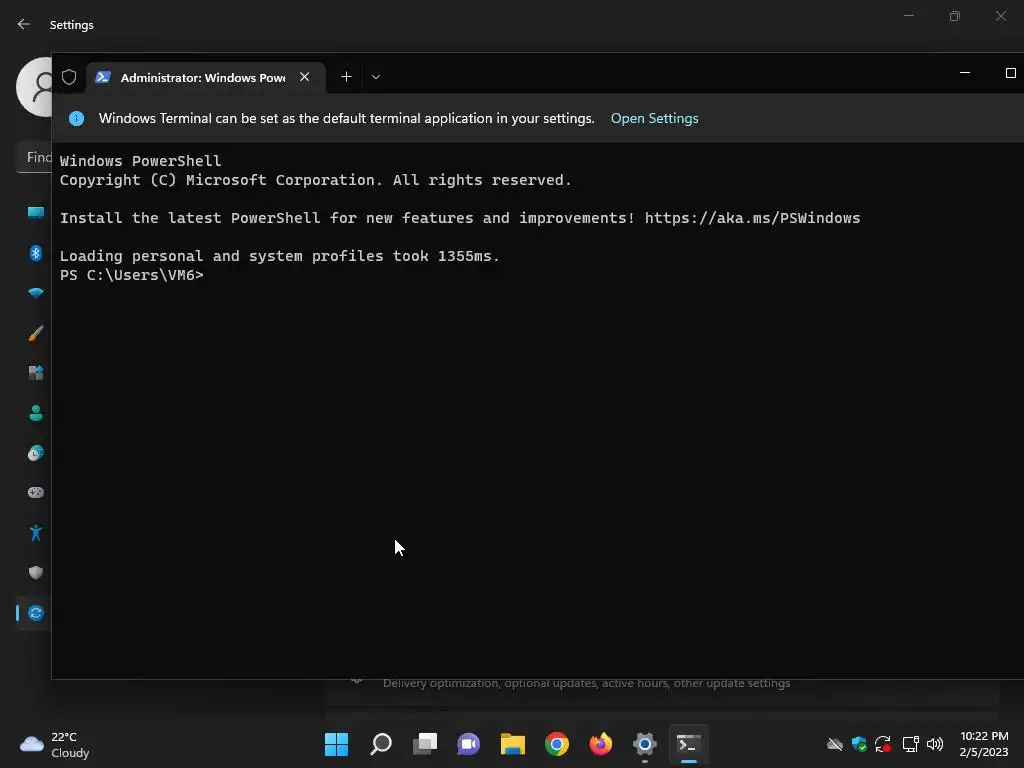Click the blue info icon in banner
1024x768 pixels.
coord(76,118)
